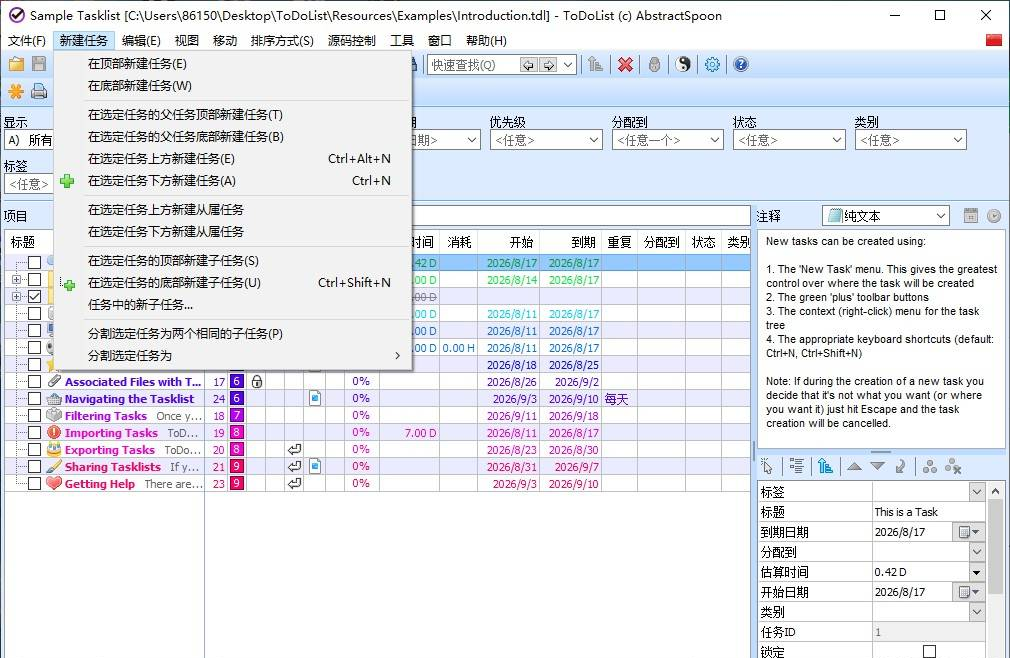Click the clock icon in the comments header
Viewport: 1010px width, 658px height.
[x=994, y=216]
